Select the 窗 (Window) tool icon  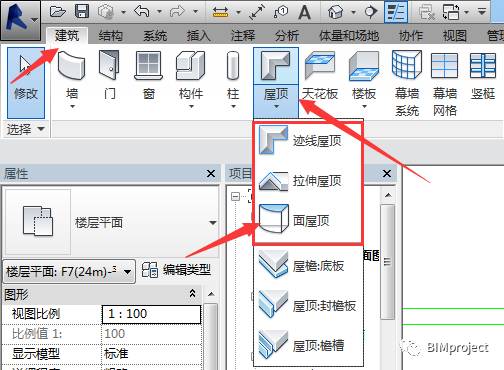149,65
